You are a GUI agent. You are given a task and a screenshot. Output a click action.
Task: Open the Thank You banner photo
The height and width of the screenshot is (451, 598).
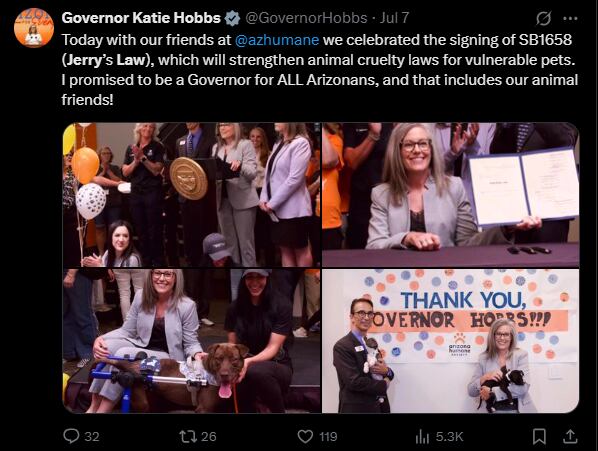click(451, 341)
